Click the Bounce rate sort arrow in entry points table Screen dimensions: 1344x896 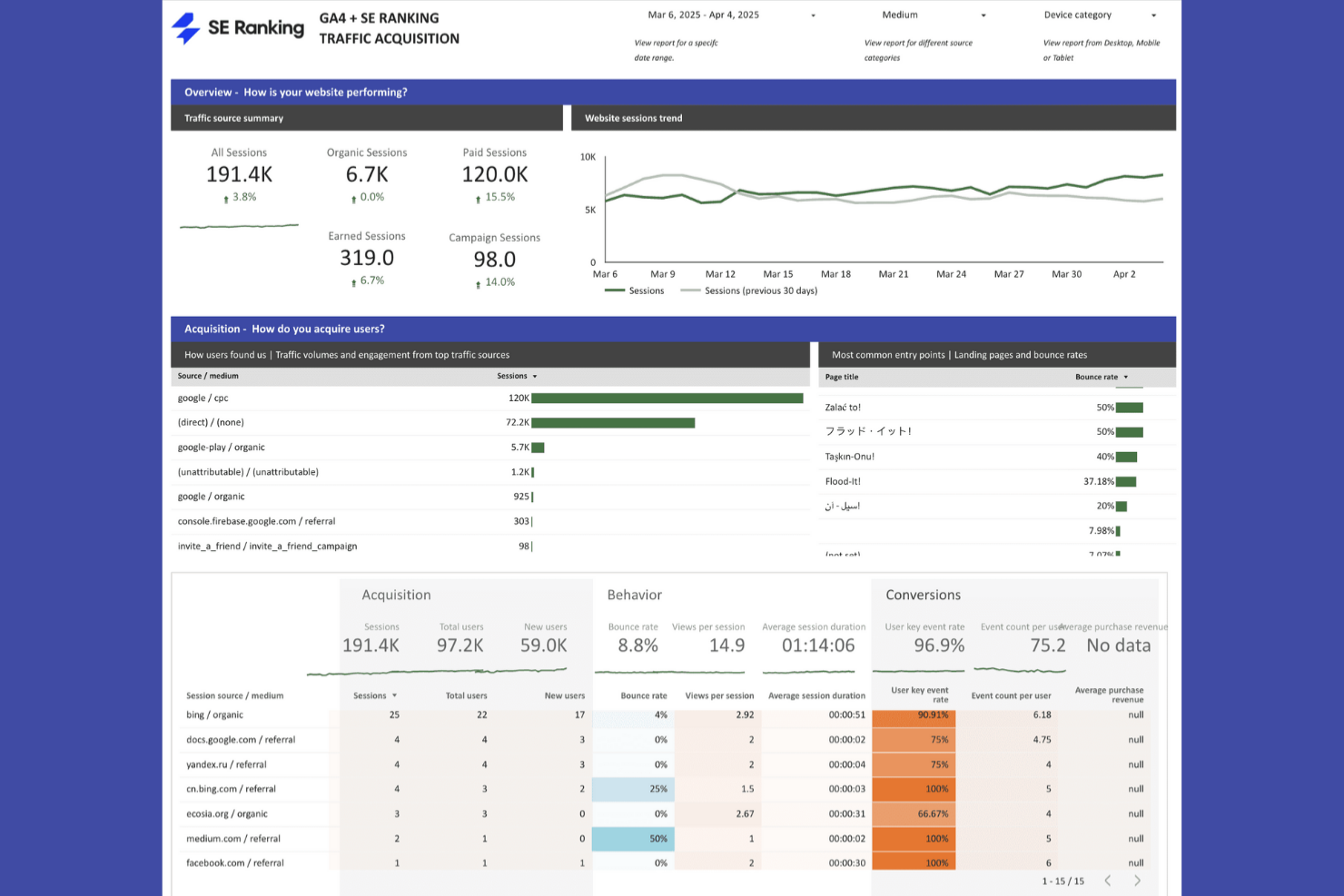1126,377
